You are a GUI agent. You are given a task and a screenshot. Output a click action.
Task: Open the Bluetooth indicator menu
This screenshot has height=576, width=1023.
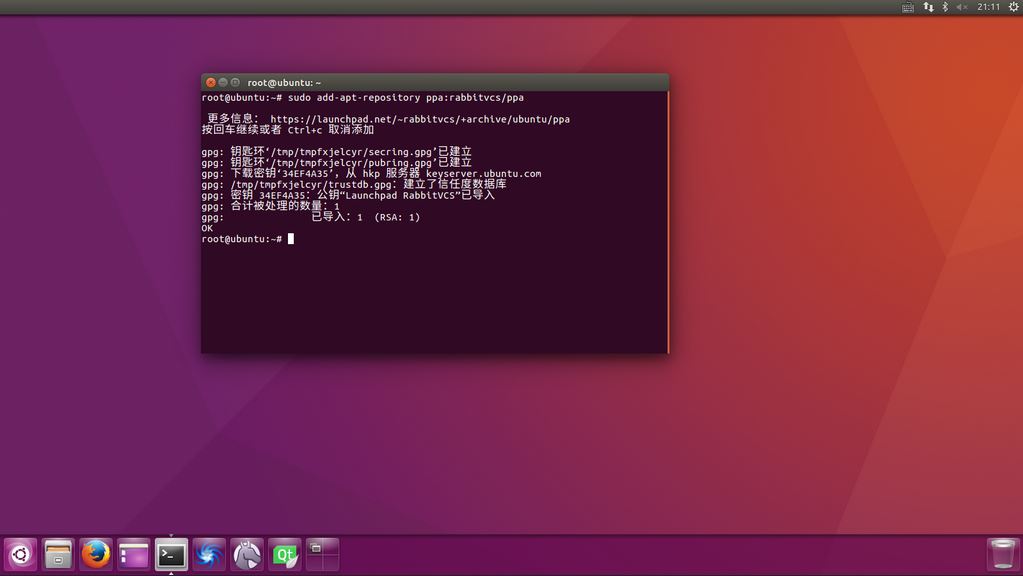point(945,7)
